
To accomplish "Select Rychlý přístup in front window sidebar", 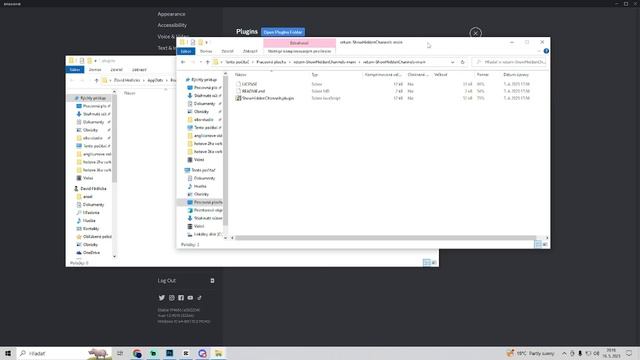I will [204, 80].
